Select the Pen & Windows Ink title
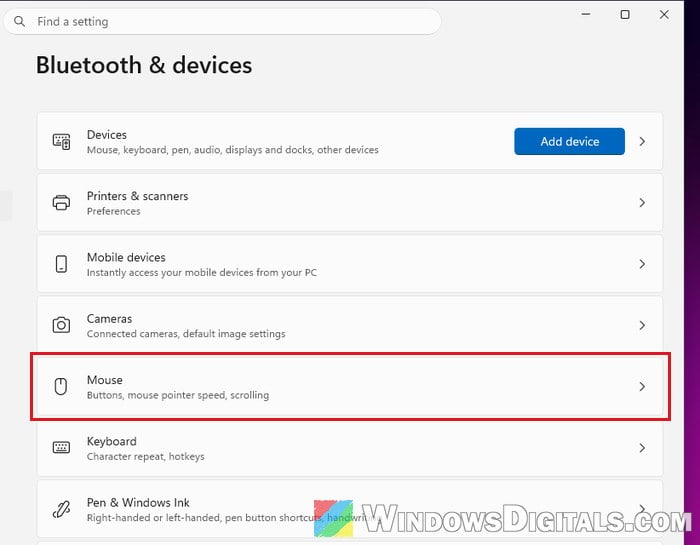This screenshot has width=700, height=545. coord(138,502)
